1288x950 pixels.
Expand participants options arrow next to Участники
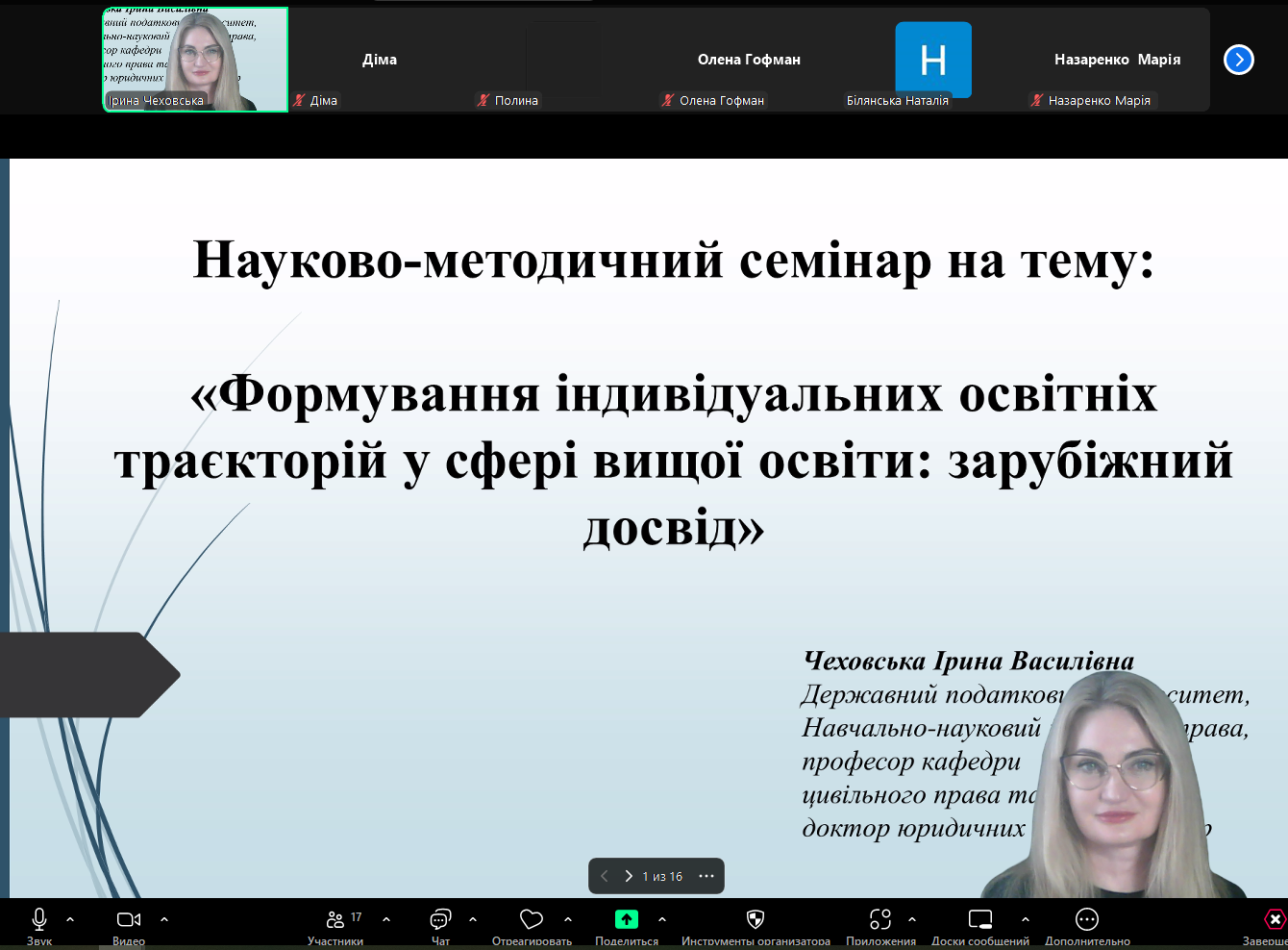tap(386, 919)
